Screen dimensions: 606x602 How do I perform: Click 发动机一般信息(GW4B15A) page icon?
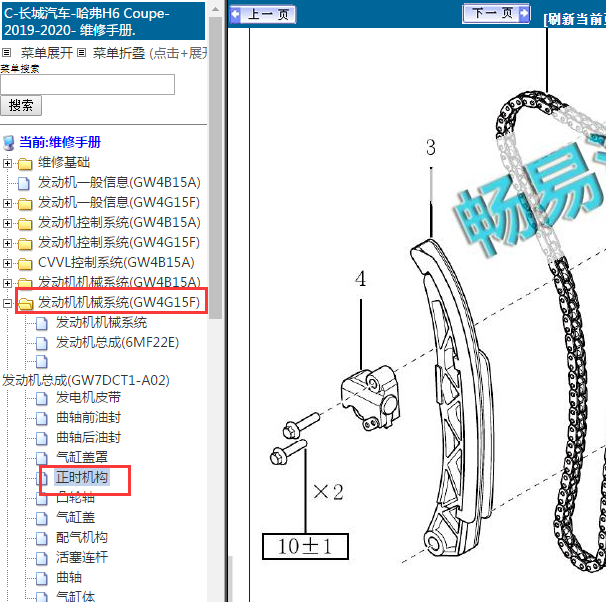click(x=24, y=184)
